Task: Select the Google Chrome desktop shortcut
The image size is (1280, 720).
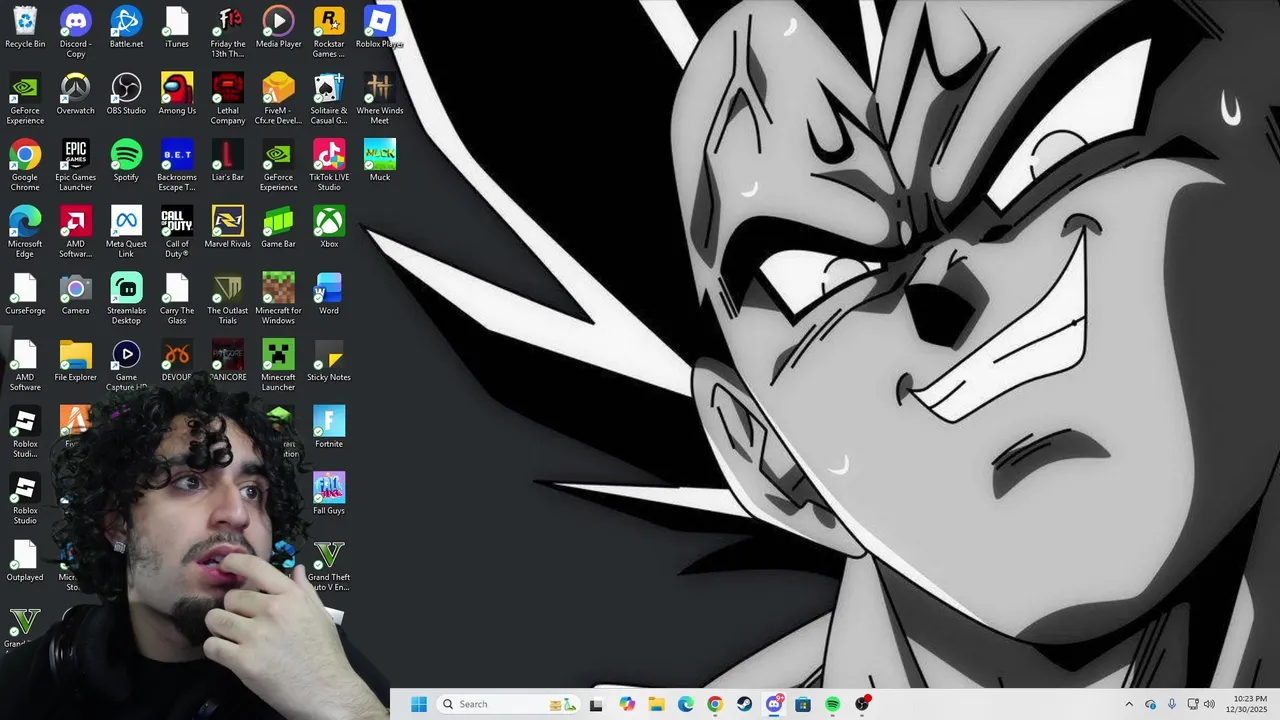Action: click(x=25, y=165)
